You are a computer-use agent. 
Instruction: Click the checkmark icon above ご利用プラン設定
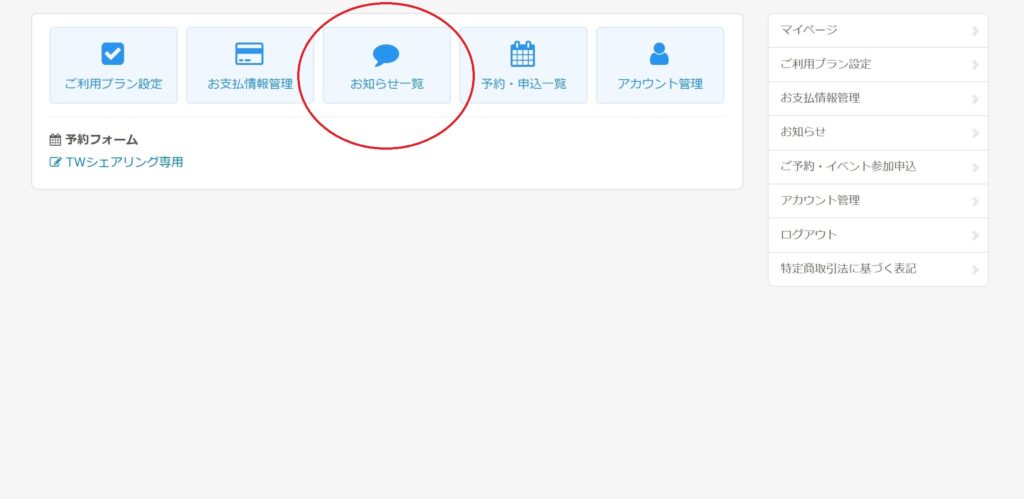[x=113, y=54]
